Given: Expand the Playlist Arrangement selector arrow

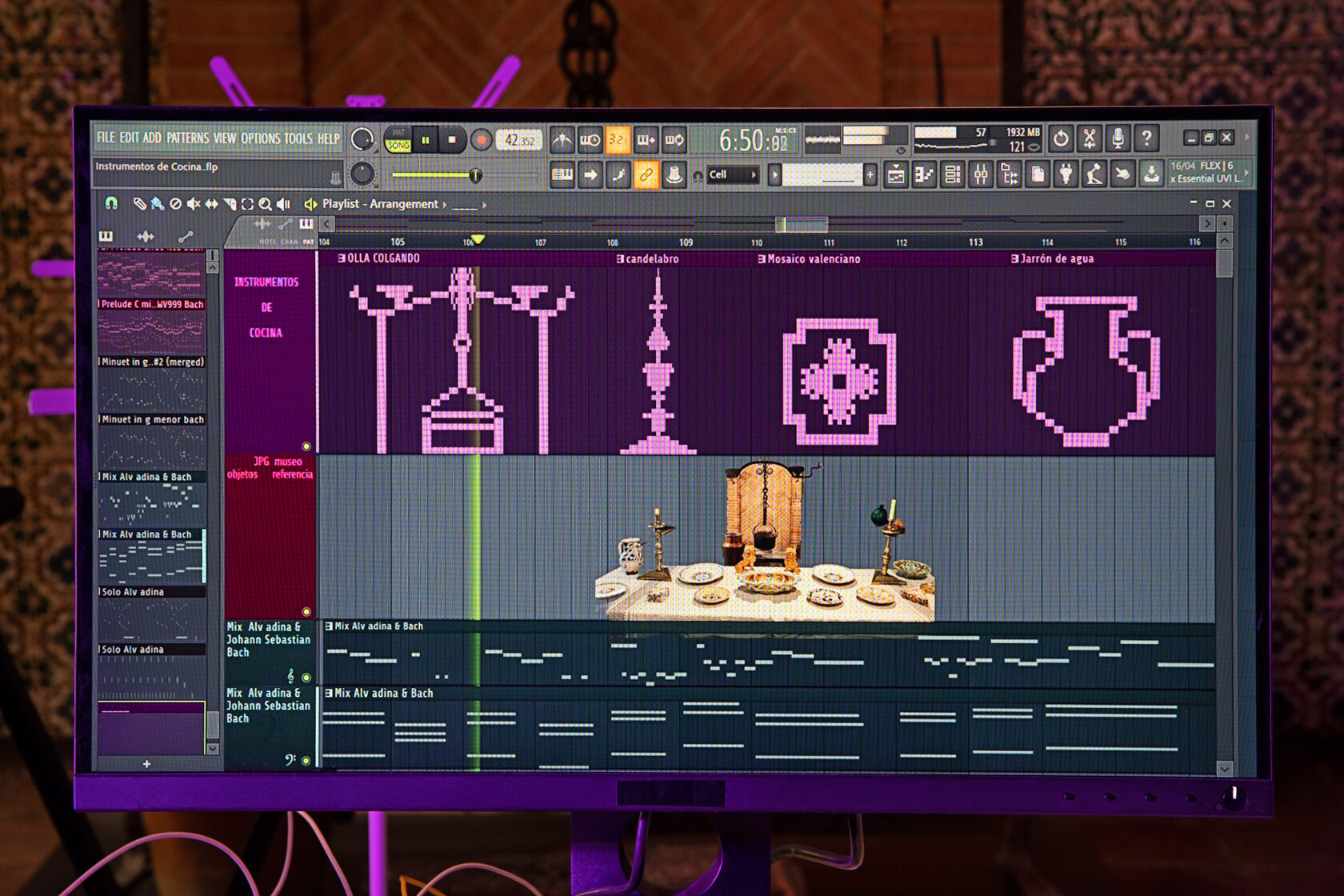Looking at the screenshot, I should [x=445, y=205].
